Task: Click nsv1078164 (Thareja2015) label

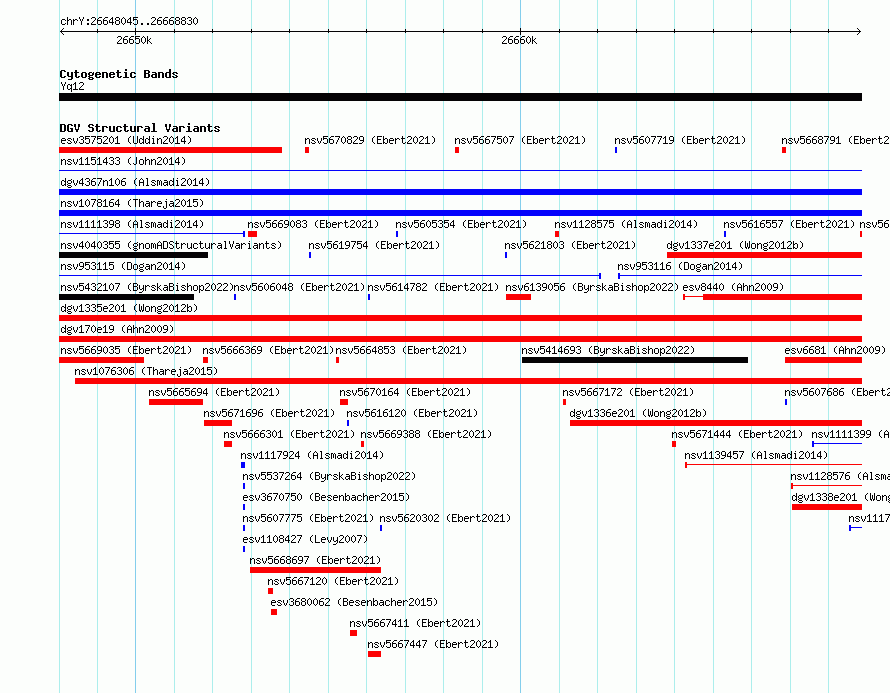Action: [x=132, y=203]
